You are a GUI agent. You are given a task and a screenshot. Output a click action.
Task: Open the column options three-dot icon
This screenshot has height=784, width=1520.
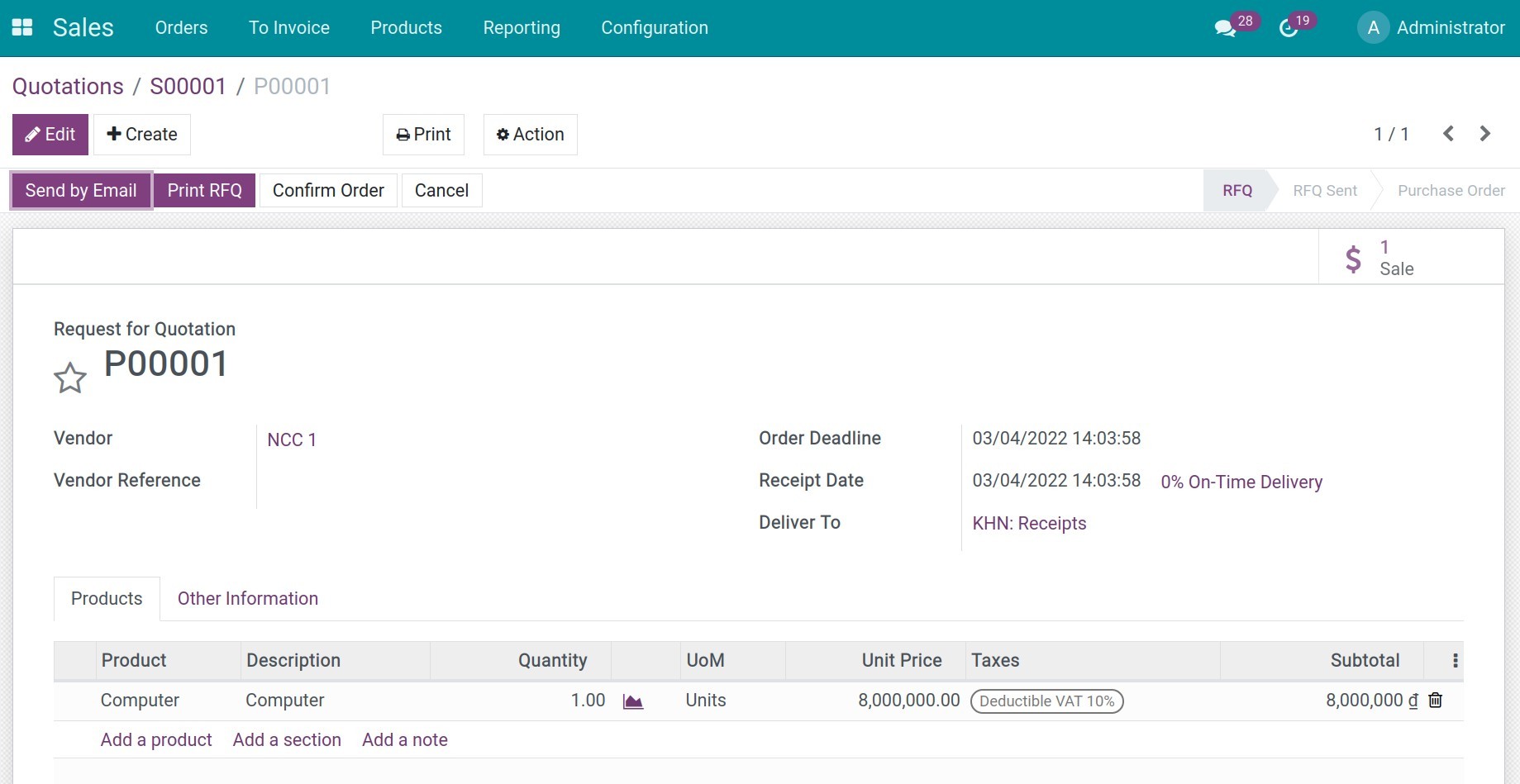[x=1455, y=660]
